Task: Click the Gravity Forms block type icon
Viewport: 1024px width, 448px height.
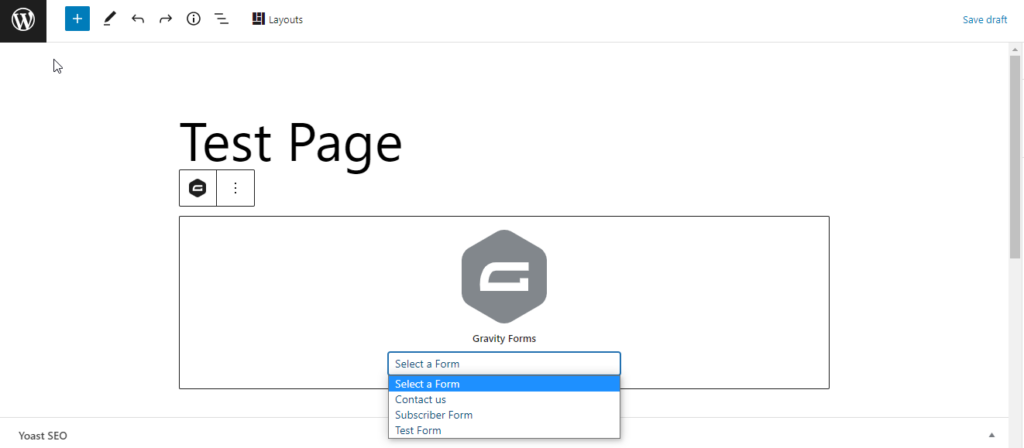Action: (197, 188)
